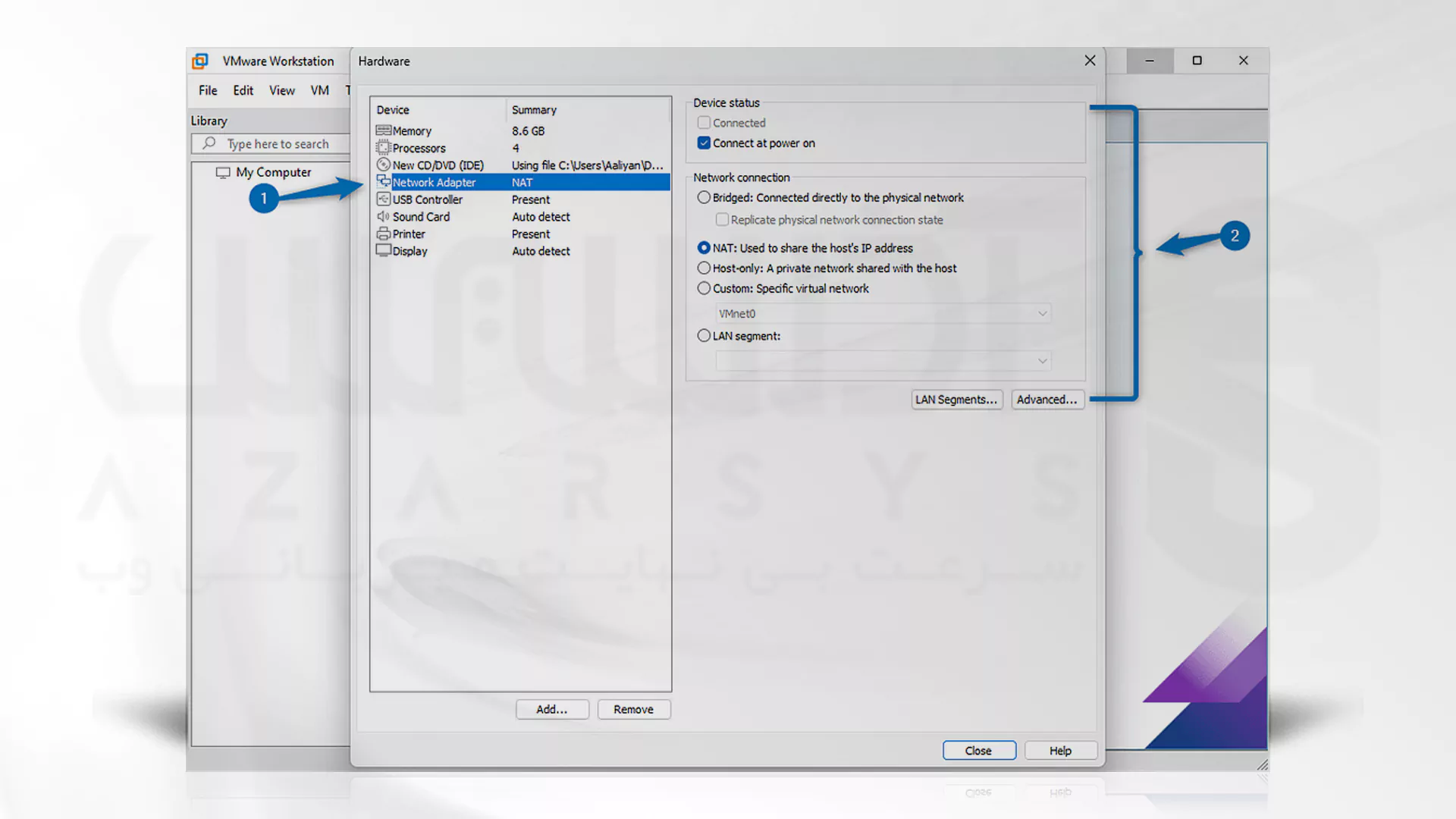
Task: Select LAN segment radio option
Action: click(704, 335)
